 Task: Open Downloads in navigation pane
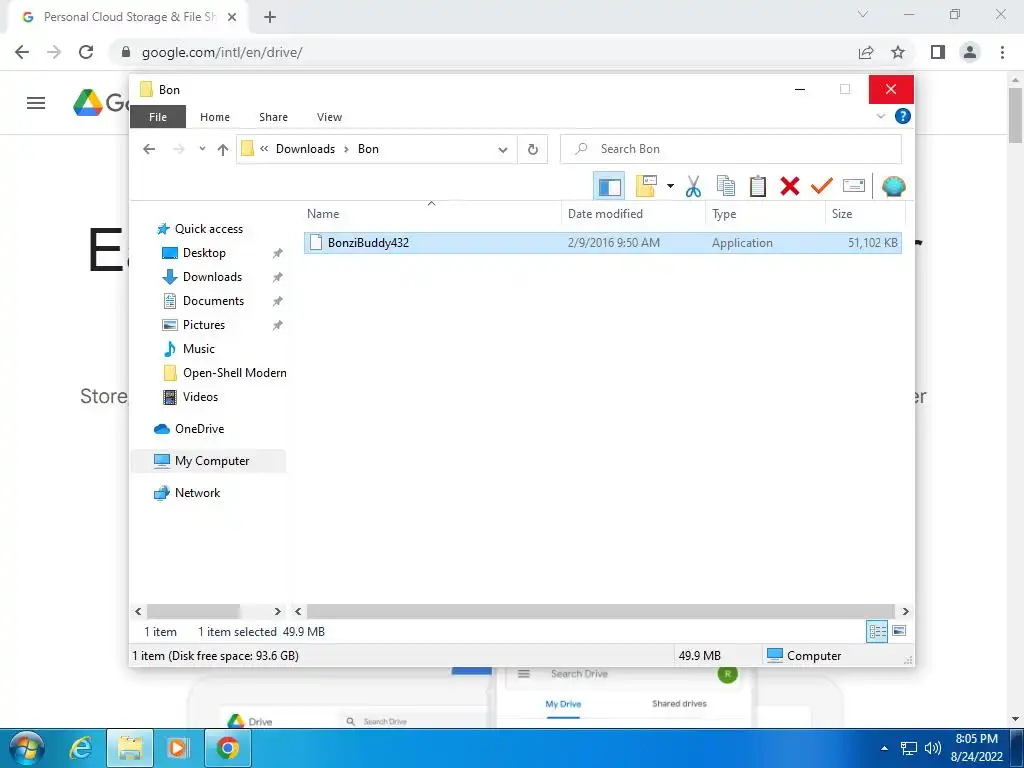coord(212,277)
